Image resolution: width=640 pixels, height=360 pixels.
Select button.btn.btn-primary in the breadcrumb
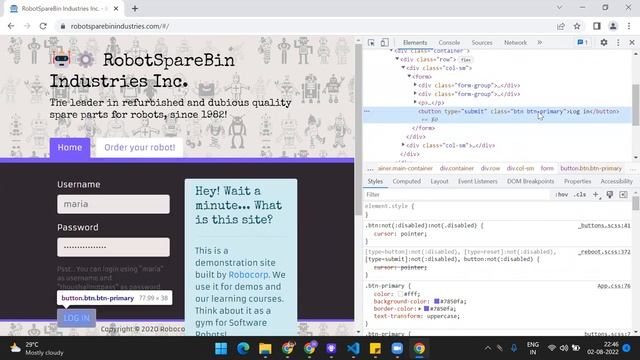click(591, 168)
